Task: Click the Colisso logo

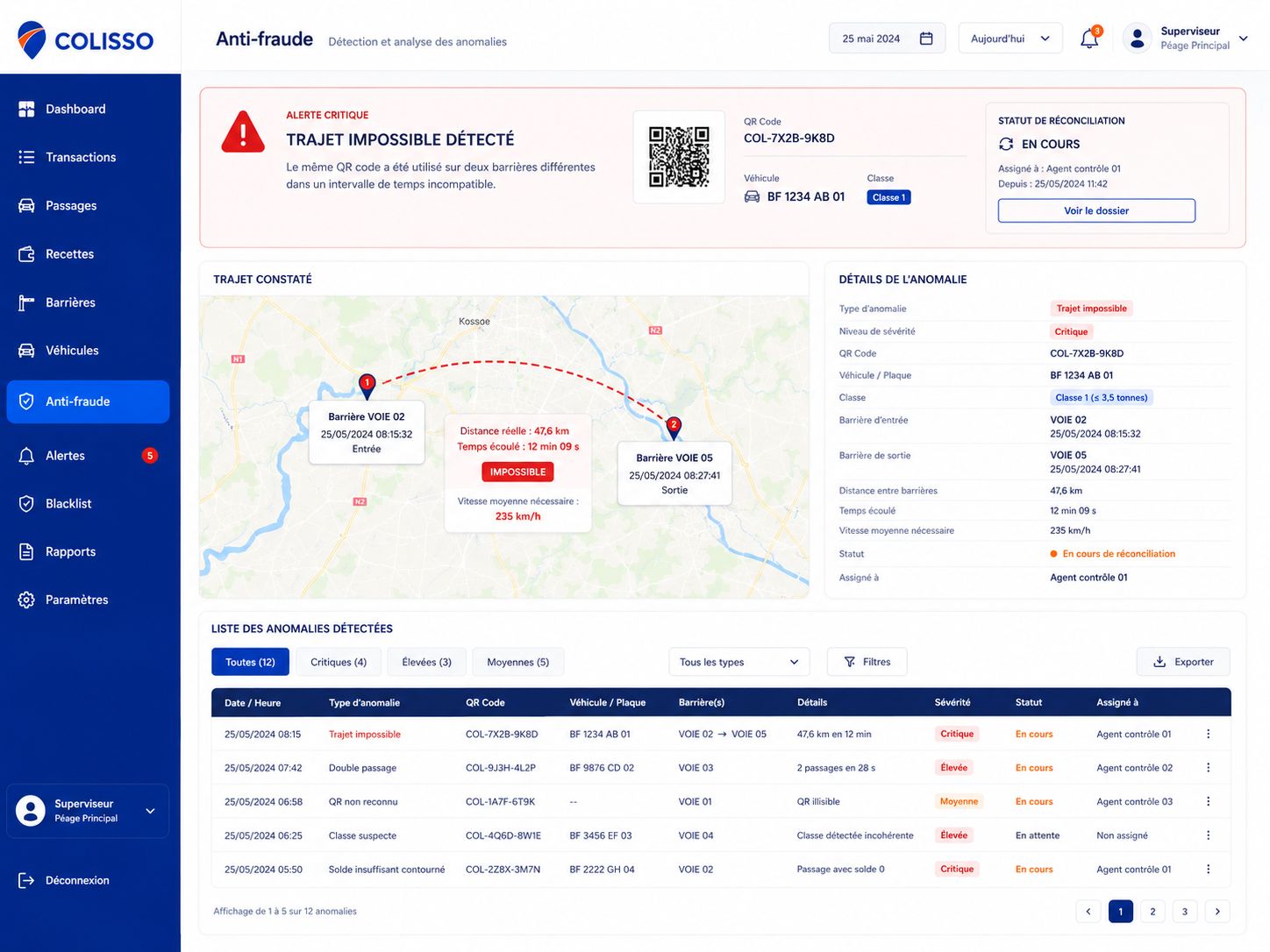Action: tap(85, 40)
